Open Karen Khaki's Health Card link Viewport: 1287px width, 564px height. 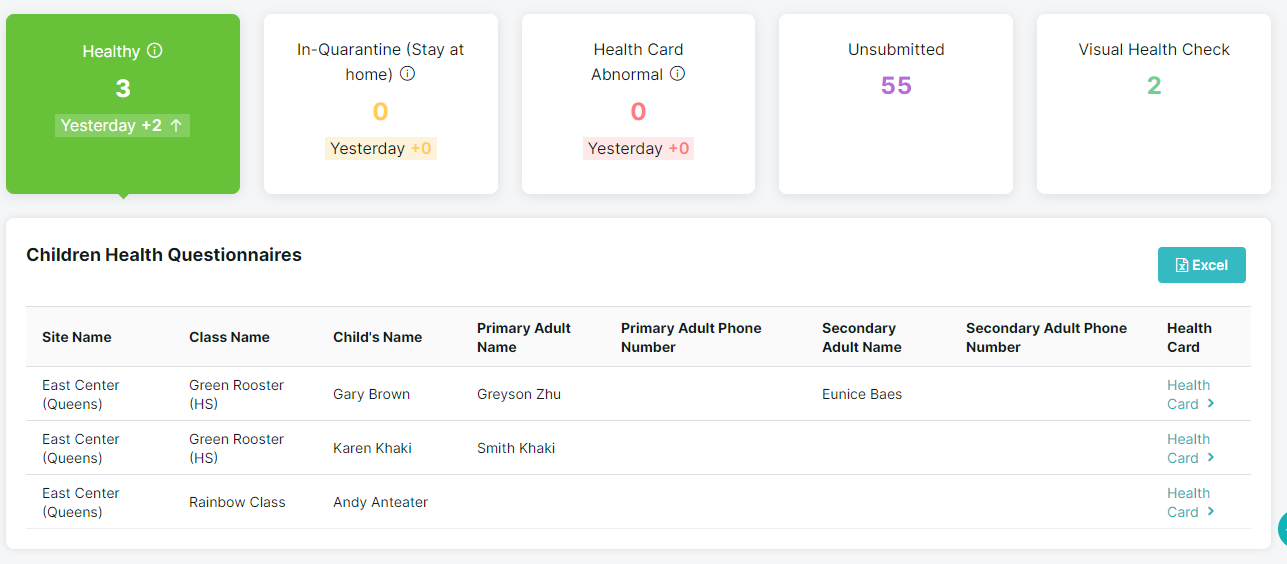pos(1190,448)
